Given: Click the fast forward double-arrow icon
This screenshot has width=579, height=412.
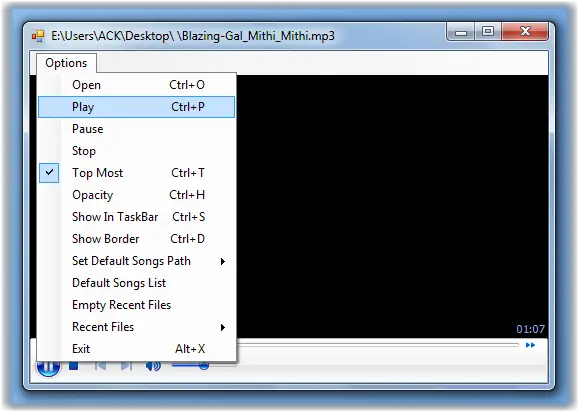Looking at the screenshot, I should point(530,345).
